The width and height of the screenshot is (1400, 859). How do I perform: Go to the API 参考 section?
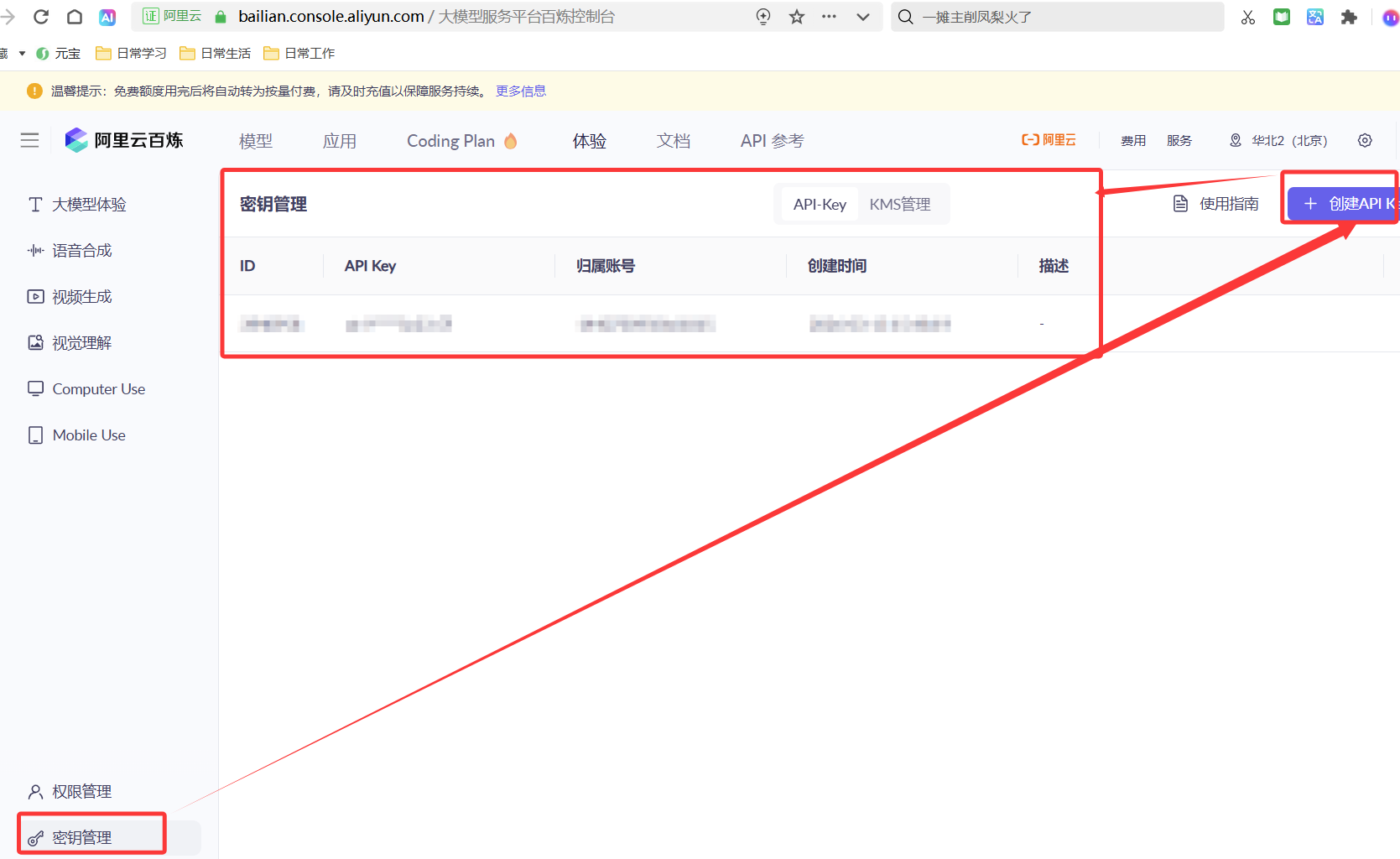(x=771, y=140)
